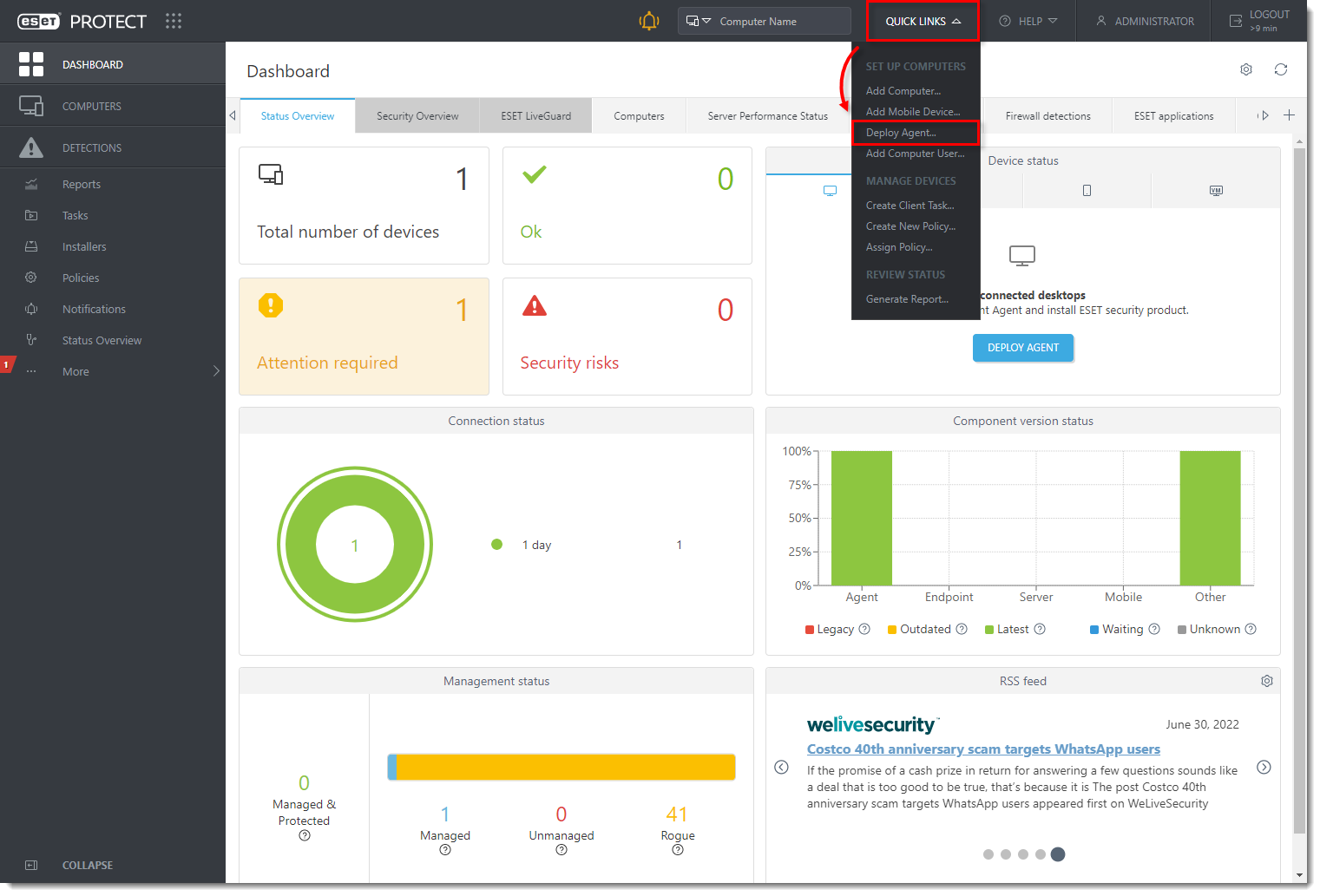The width and height of the screenshot is (1320, 896).
Task: Open the Security risks tile
Action: tap(627, 337)
